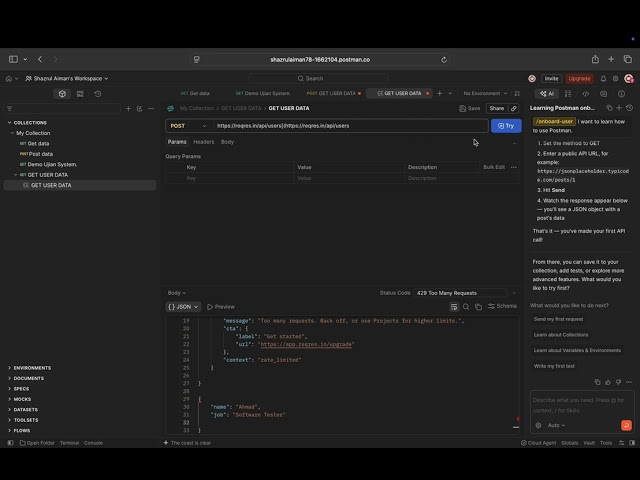Open the JSON format dropdown
Image resolution: width=640 pixels, height=480 pixels.
(183, 307)
